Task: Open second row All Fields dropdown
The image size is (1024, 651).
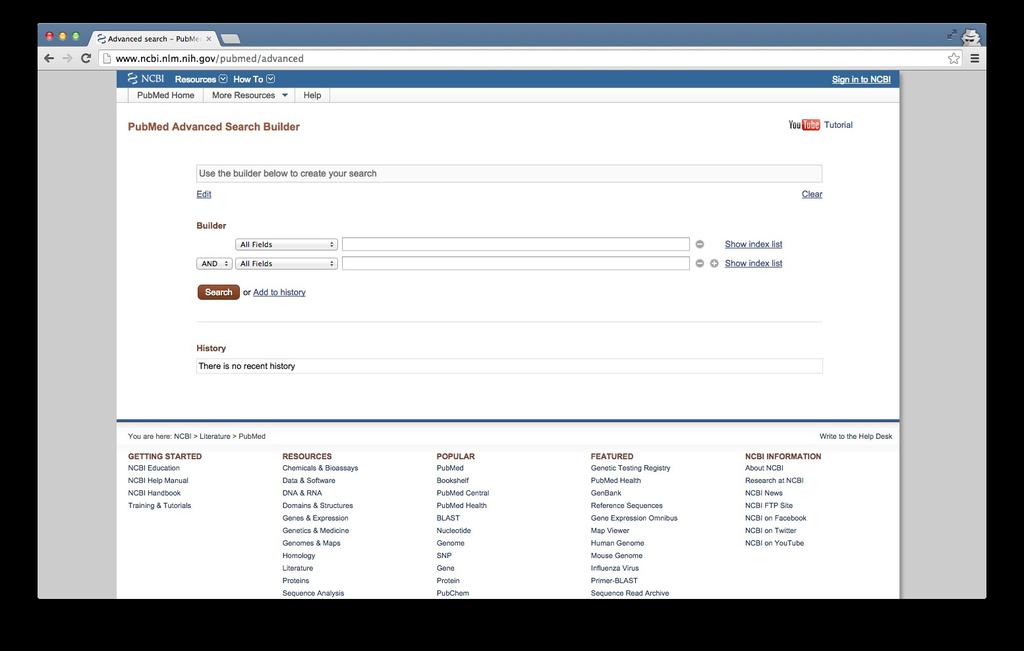Action: pos(286,263)
